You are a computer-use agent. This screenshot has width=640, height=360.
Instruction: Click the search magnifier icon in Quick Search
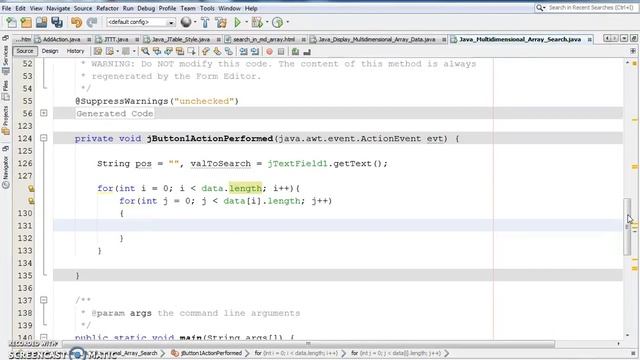click(540, 8)
